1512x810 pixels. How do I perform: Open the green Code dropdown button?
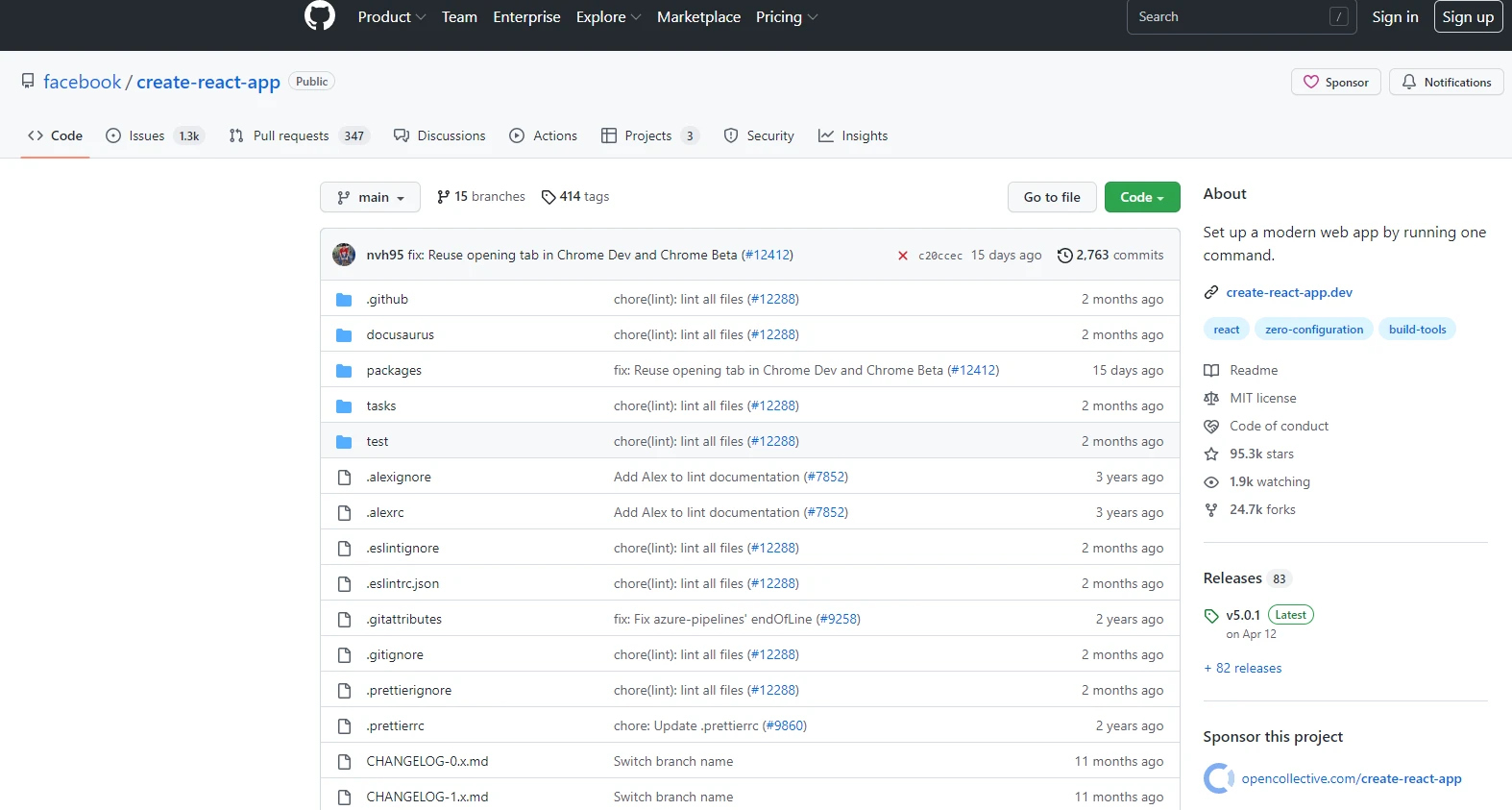pos(1142,197)
